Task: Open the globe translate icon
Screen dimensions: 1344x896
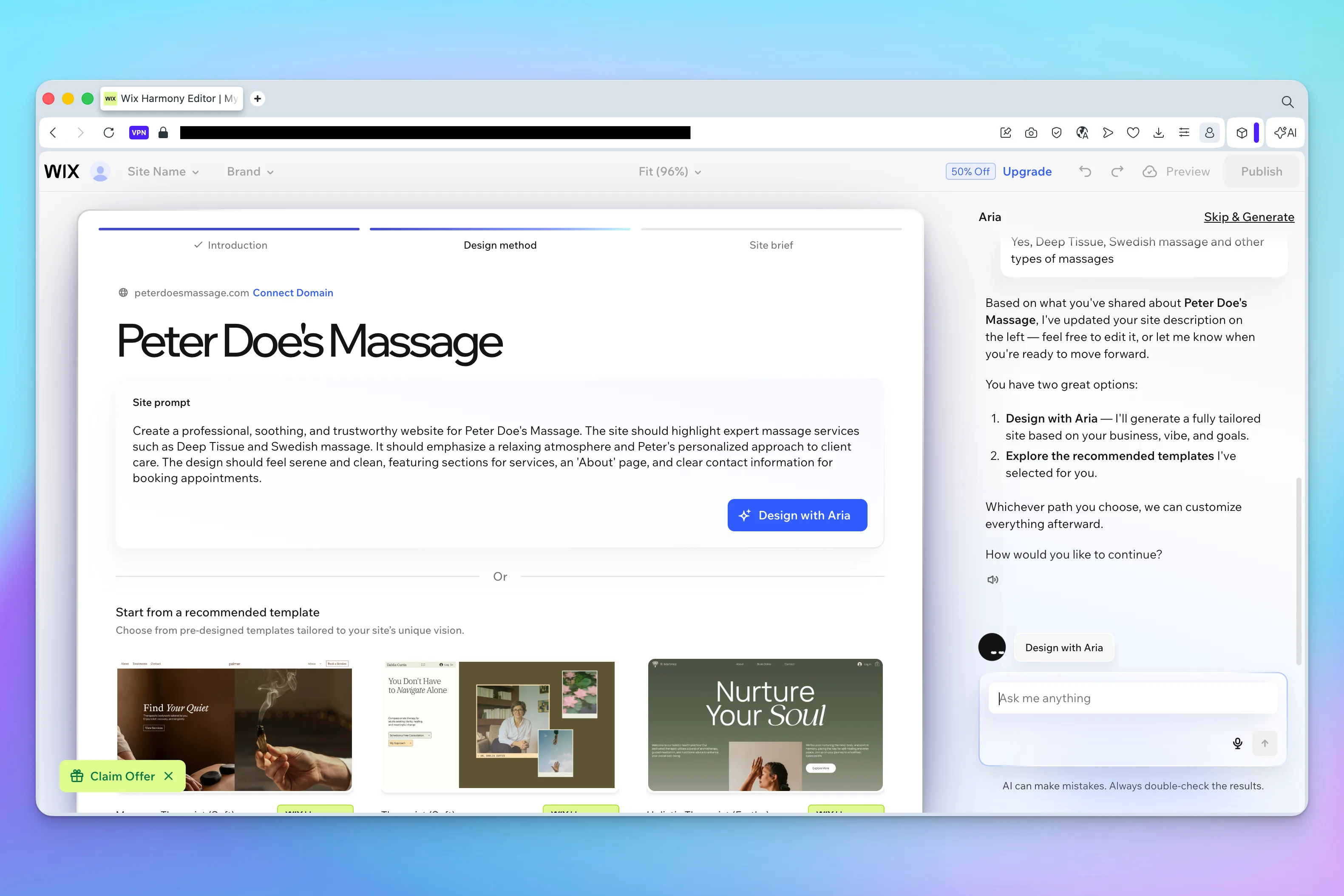Action: (x=1082, y=133)
